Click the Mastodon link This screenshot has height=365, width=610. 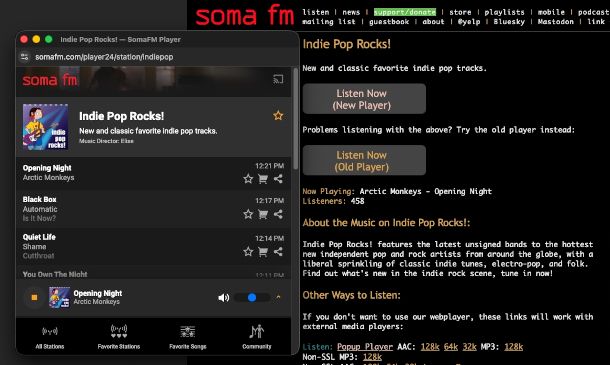(556, 22)
